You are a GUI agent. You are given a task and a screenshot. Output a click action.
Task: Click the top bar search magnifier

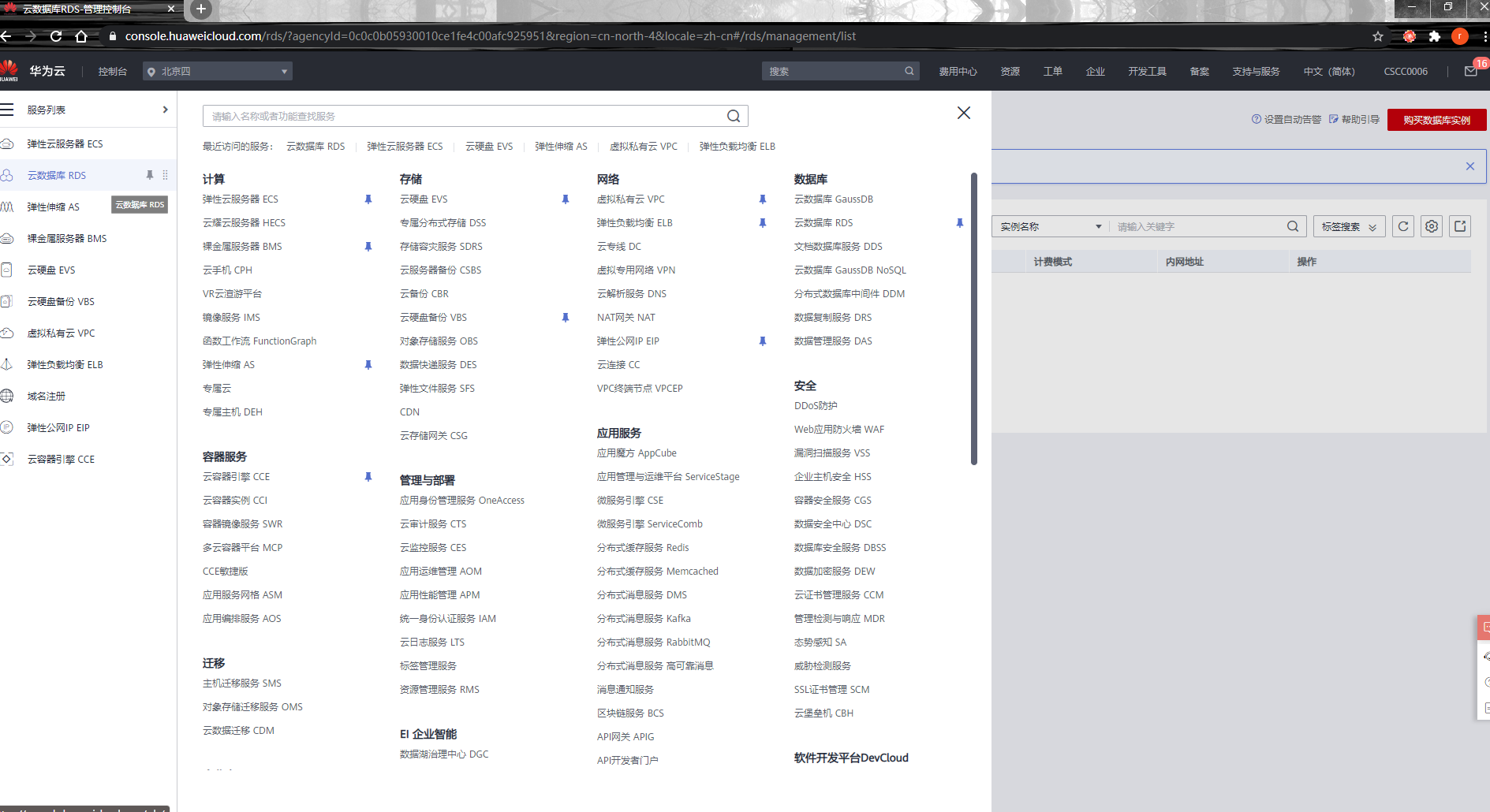click(x=909, y=71)
